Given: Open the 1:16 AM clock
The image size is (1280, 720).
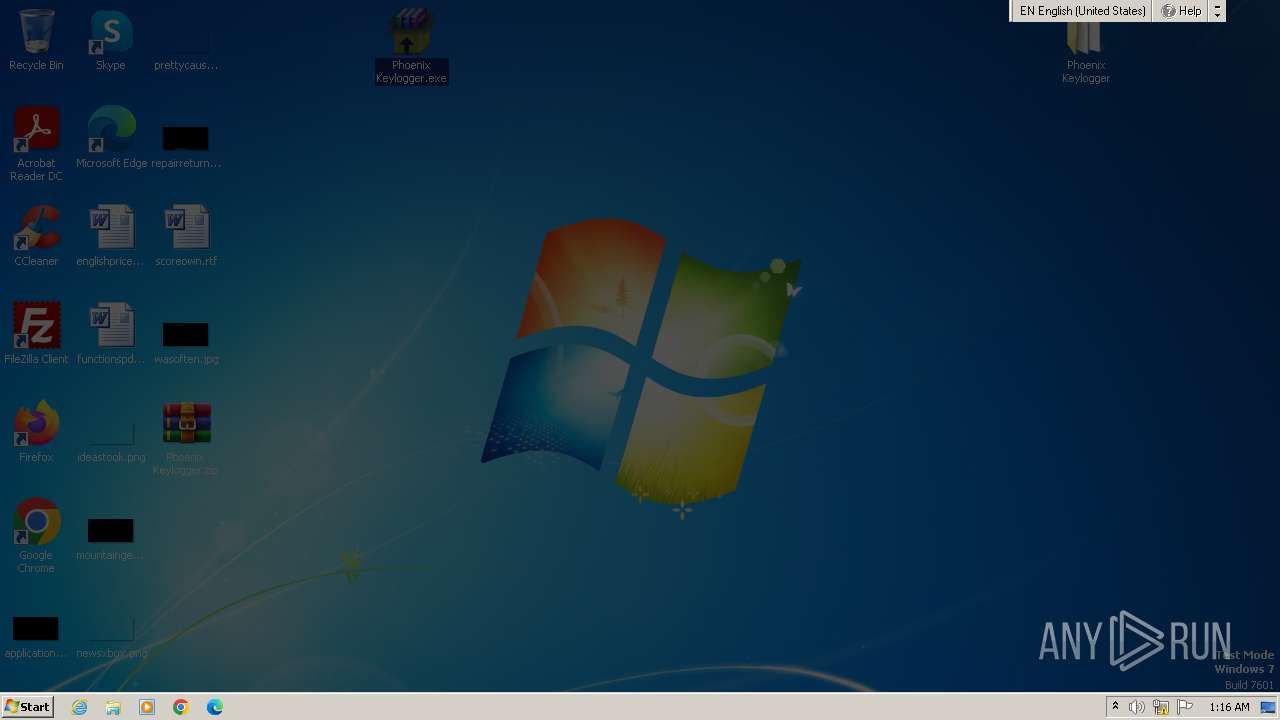Looking at the screenshot, I should coord(1229,707).
